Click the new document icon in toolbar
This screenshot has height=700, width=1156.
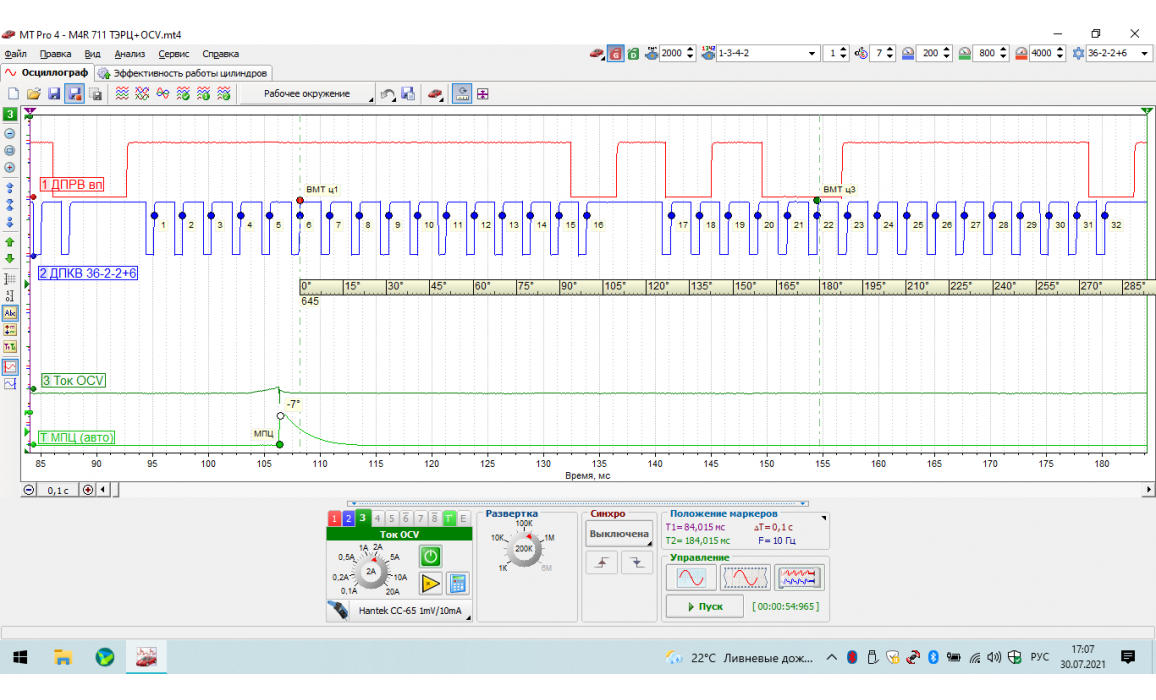pyautogui.click(x=14, y=94)
